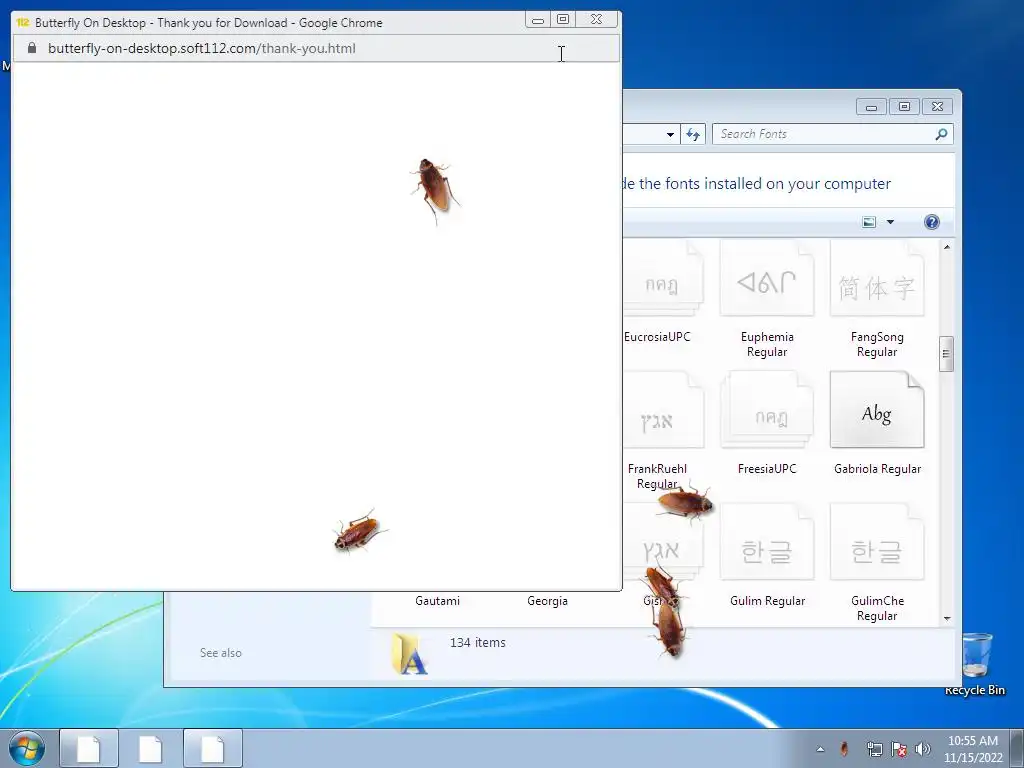The height and width of the screenshot is (768, 1024).
Task: Click the clock showing 10:55 AM
Action: pyautogui.click(x=973, y=748)
